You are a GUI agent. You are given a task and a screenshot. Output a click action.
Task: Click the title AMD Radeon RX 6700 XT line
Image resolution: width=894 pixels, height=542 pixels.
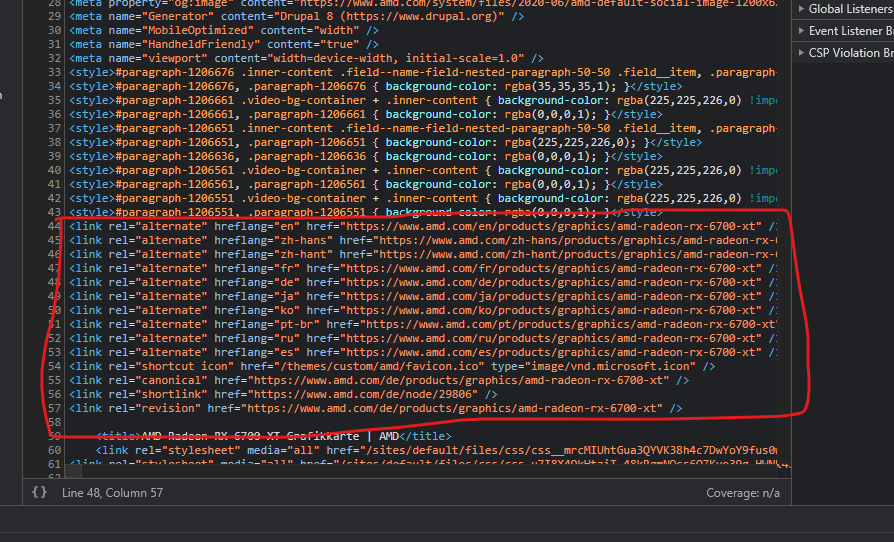(x=274, y=436)
